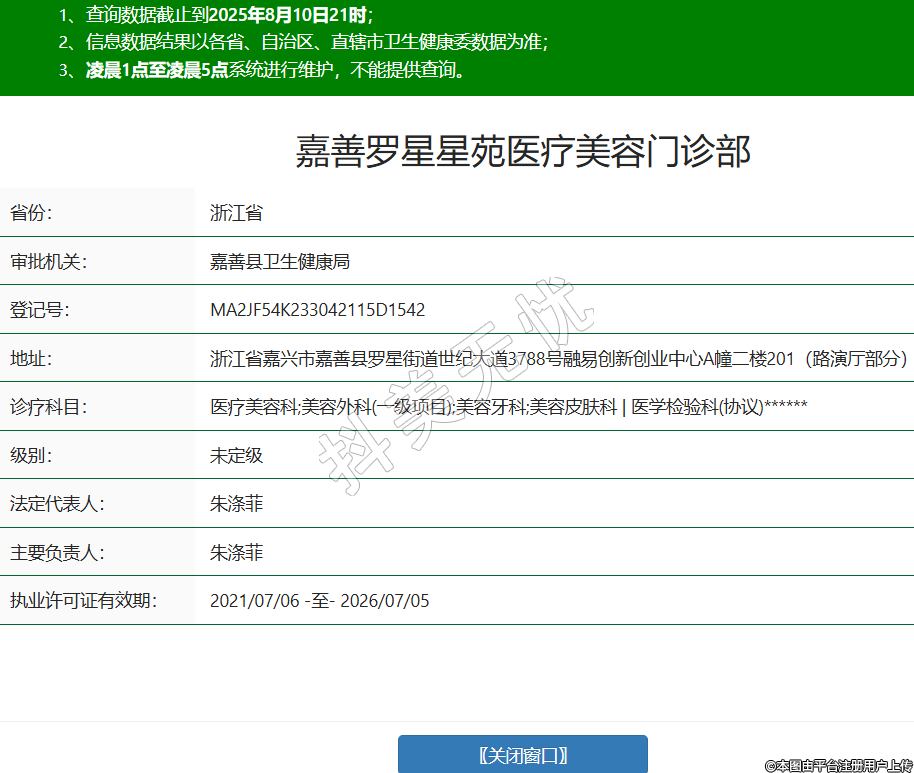Click the level value 未定级

coord(236,455)
